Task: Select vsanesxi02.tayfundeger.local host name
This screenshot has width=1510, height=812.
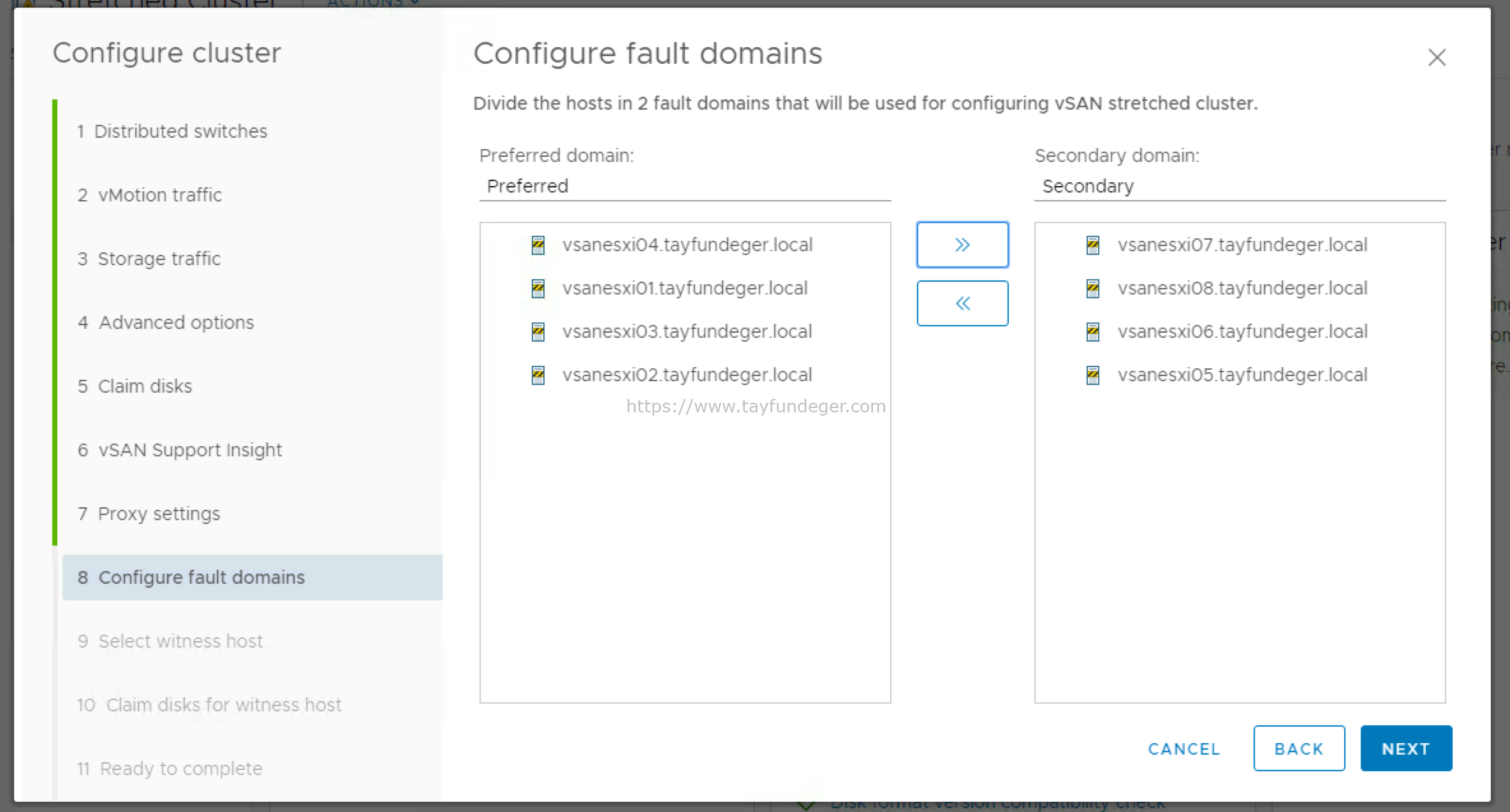Action: (687, 375)
